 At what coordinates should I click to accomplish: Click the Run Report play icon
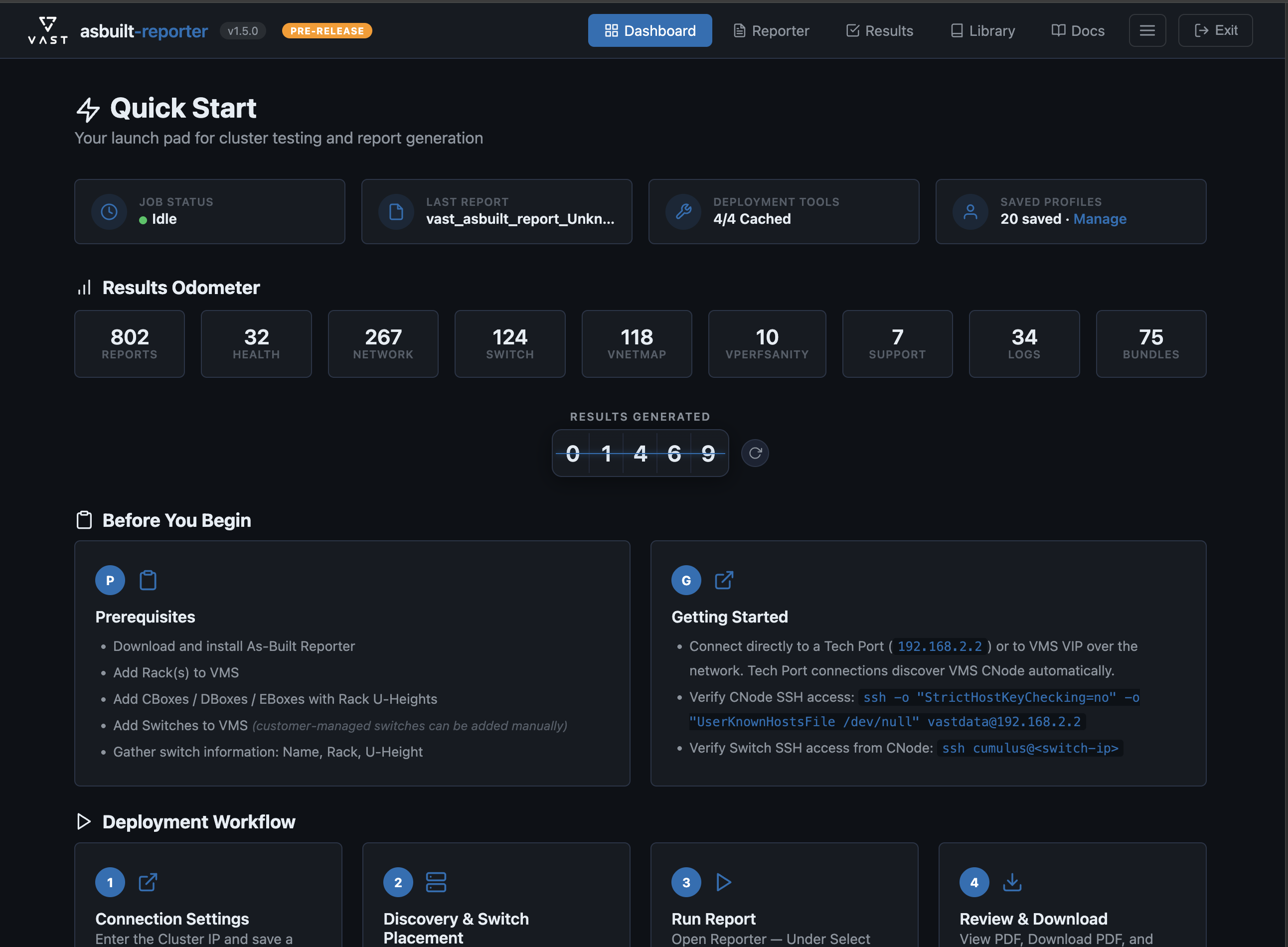click(724, 882)
